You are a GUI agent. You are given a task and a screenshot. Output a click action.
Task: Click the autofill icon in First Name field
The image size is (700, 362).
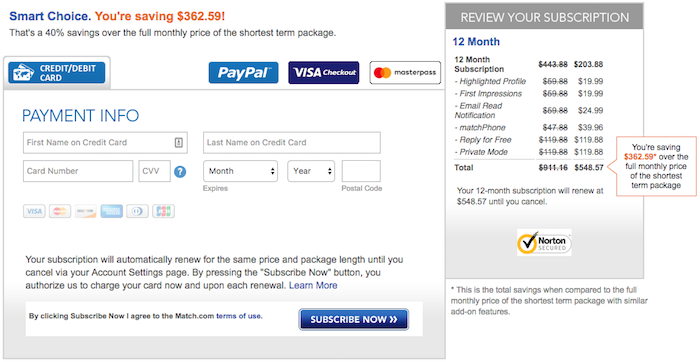[x=178, y=142]
